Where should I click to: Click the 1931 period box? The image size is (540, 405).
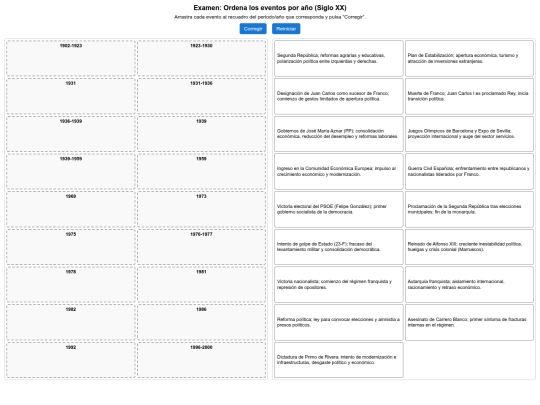pos(71,96)
